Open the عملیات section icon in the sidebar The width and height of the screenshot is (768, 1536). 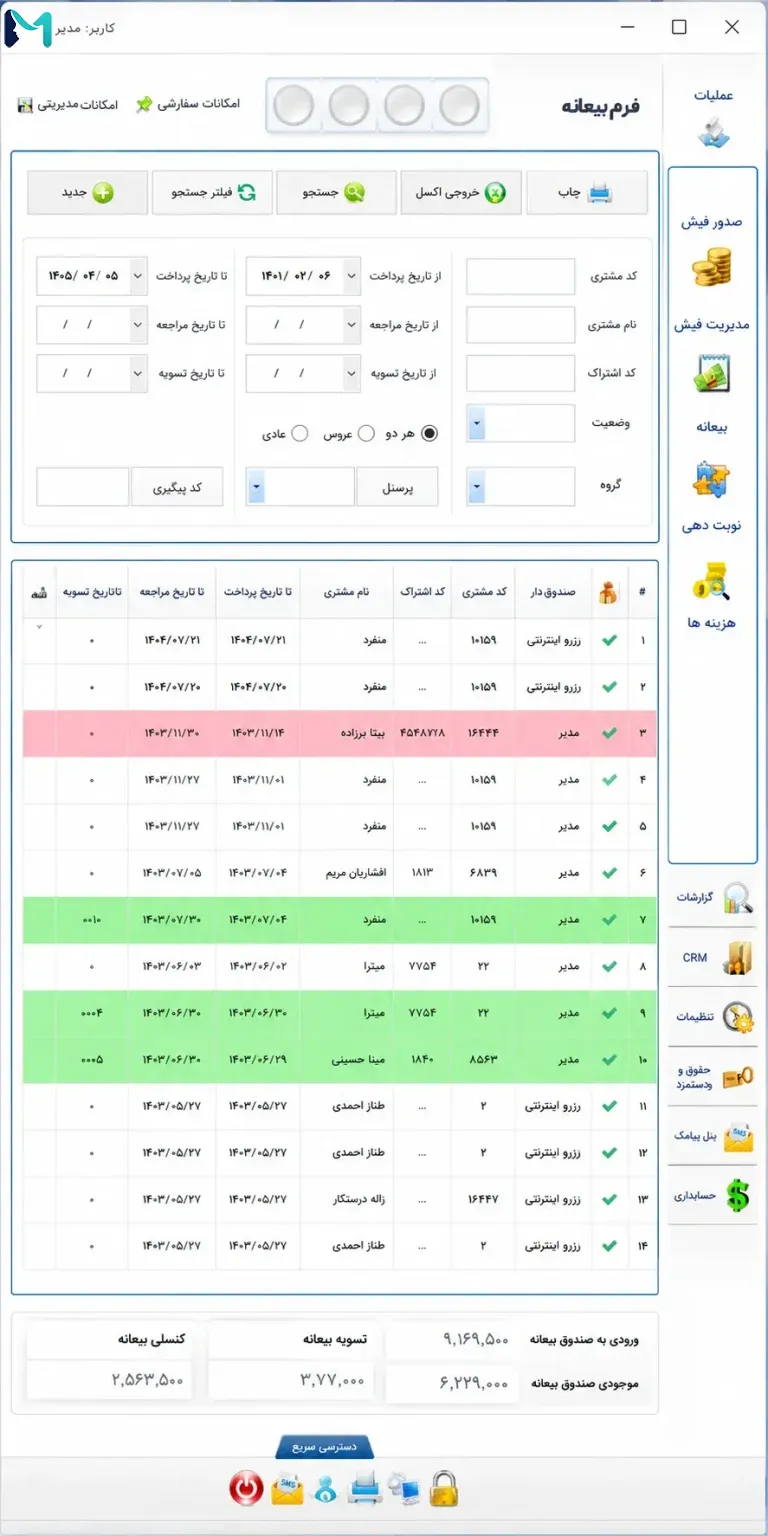click(714, 132)
